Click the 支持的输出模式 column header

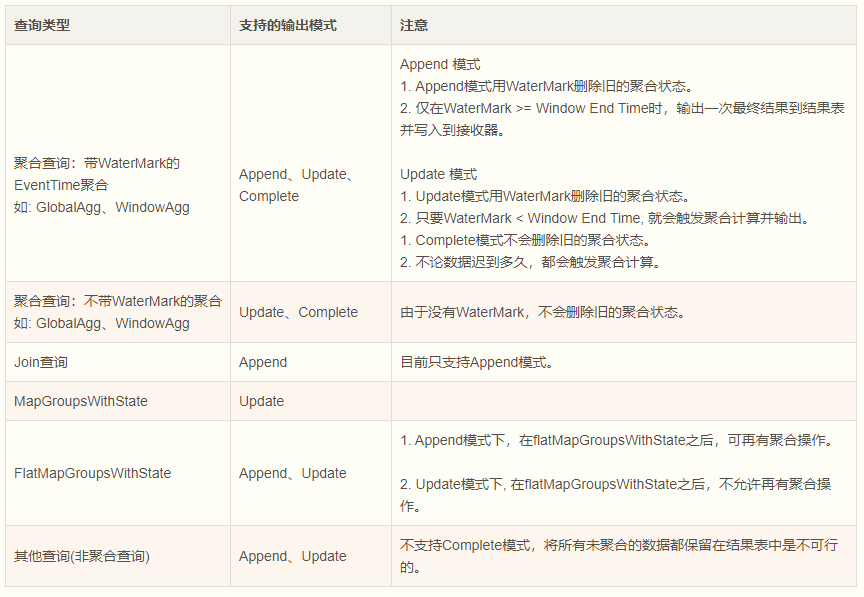(288, 25)
